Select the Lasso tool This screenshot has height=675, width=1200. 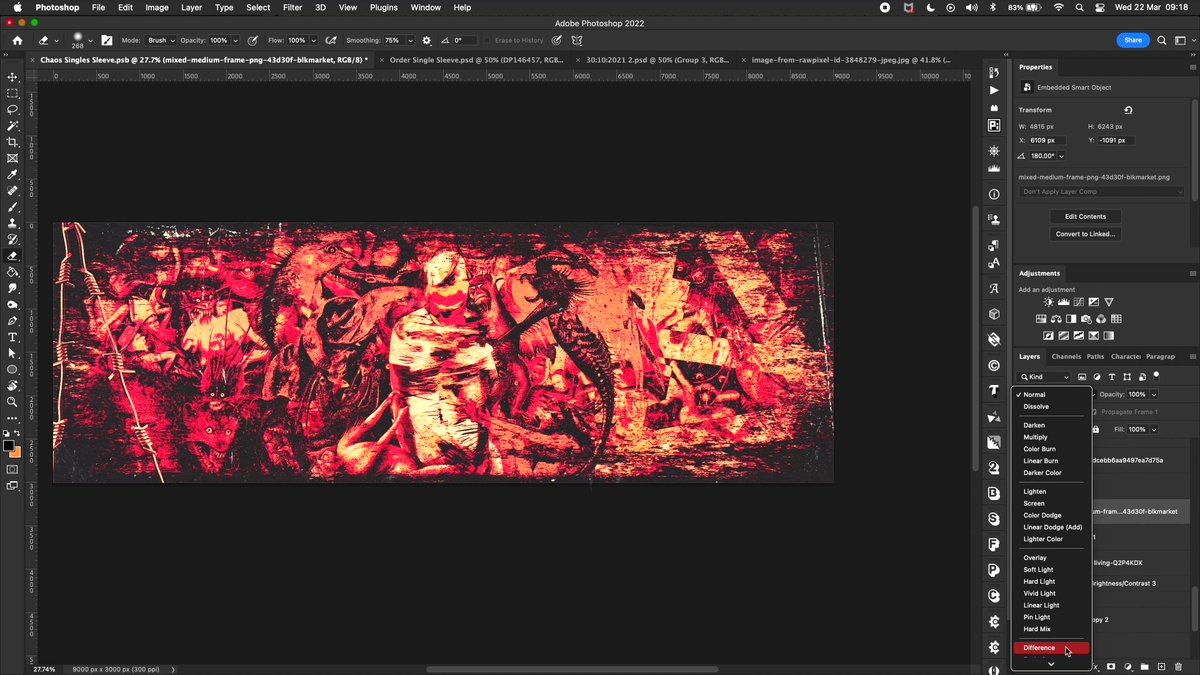(x=13, y=110)
